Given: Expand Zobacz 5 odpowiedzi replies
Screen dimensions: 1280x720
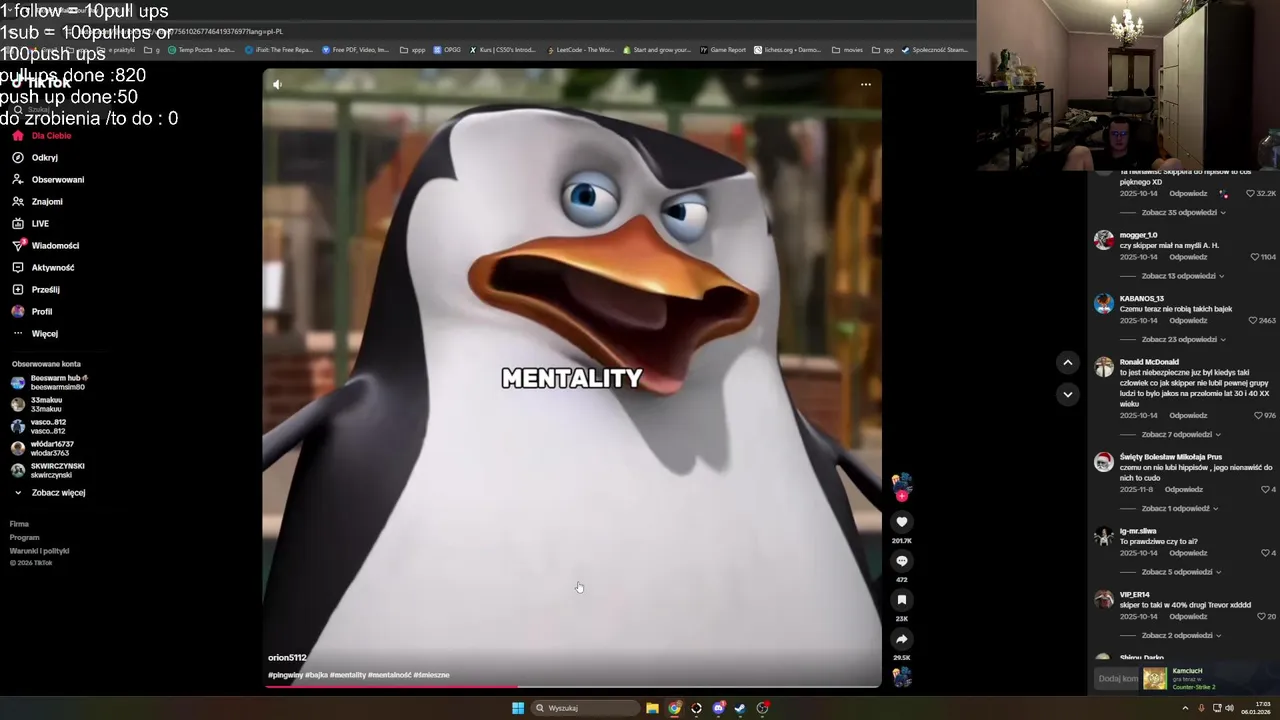Looking at the screenshot, I should click(1181, 572).
